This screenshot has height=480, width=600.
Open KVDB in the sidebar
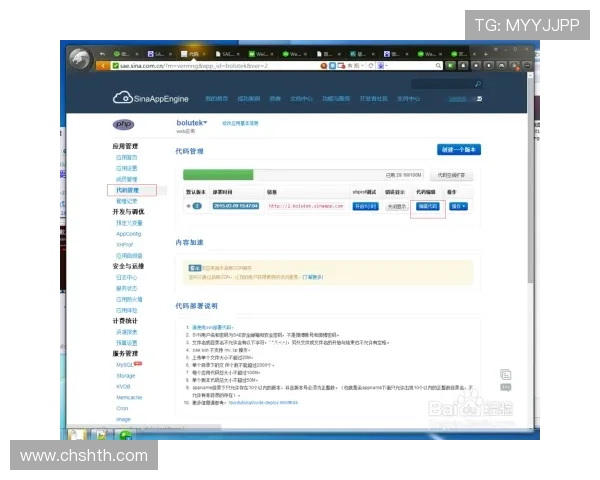[123, 387]
